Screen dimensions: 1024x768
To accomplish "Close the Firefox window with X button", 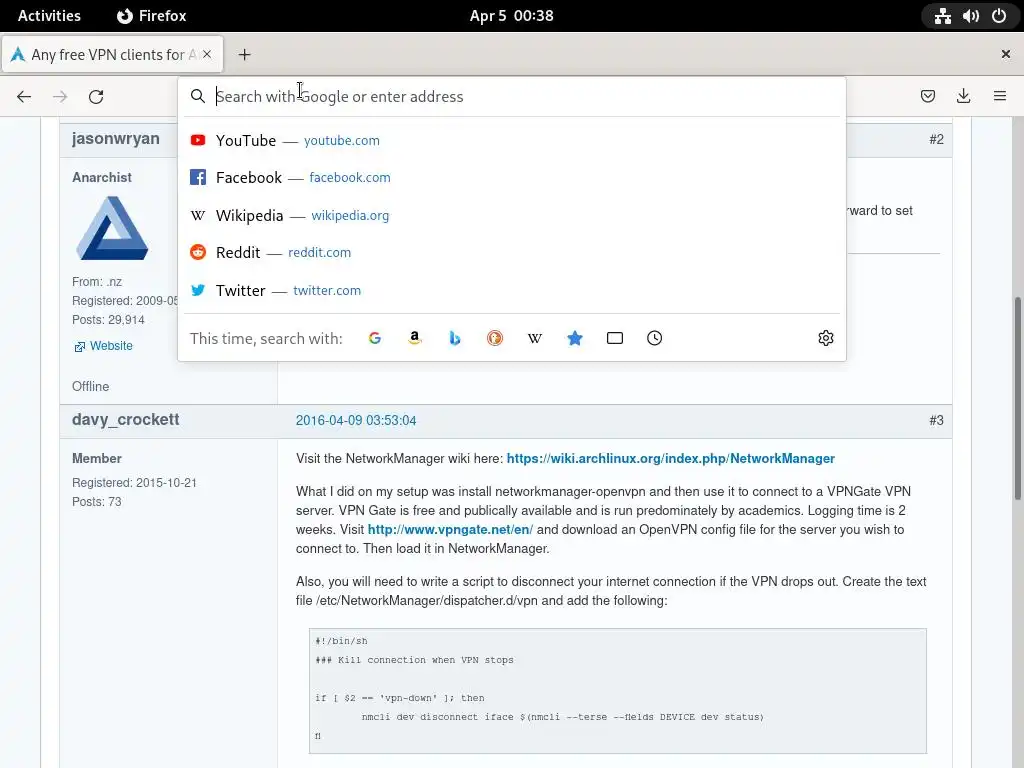I will coord(1006,54).
